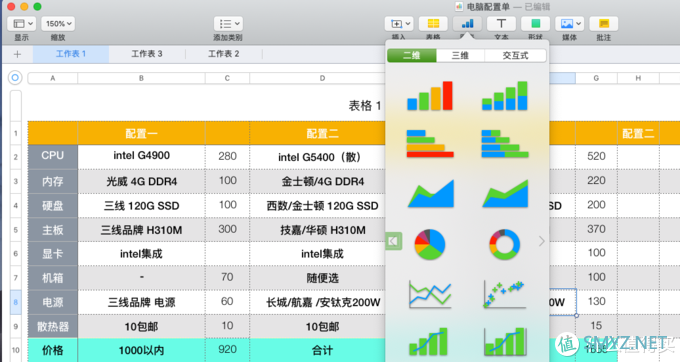
Task: Insert a scatter plot chart
Action: [504, 294]
